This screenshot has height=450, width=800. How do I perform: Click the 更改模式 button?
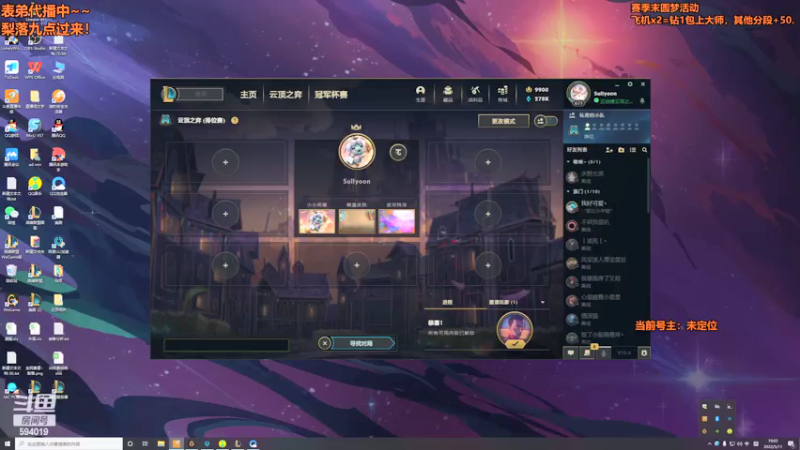(503, 121)
